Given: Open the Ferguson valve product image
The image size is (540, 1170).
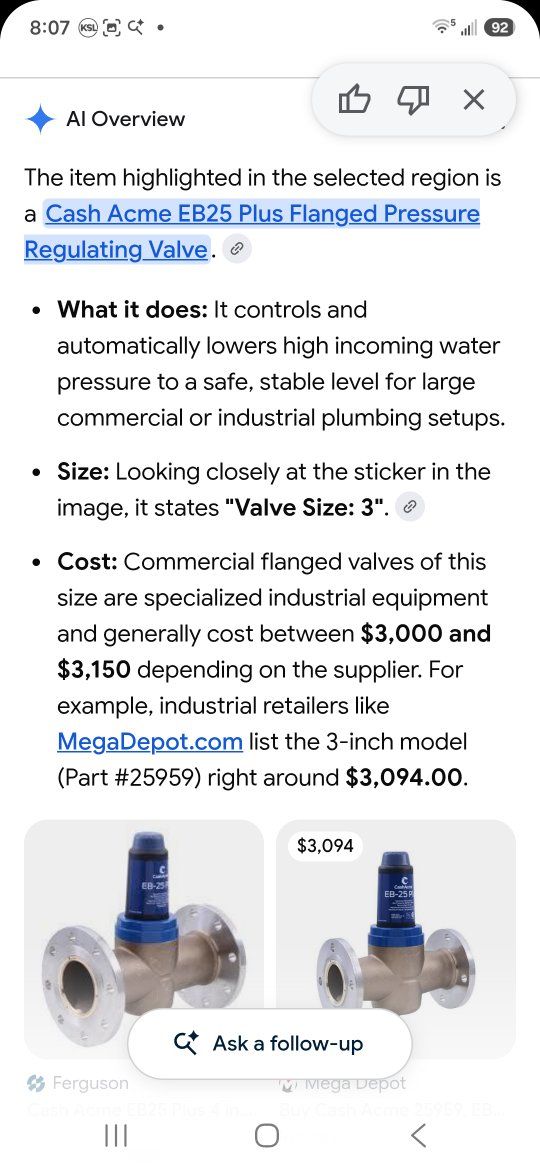Looking at the screenshot, I should 143,939.
